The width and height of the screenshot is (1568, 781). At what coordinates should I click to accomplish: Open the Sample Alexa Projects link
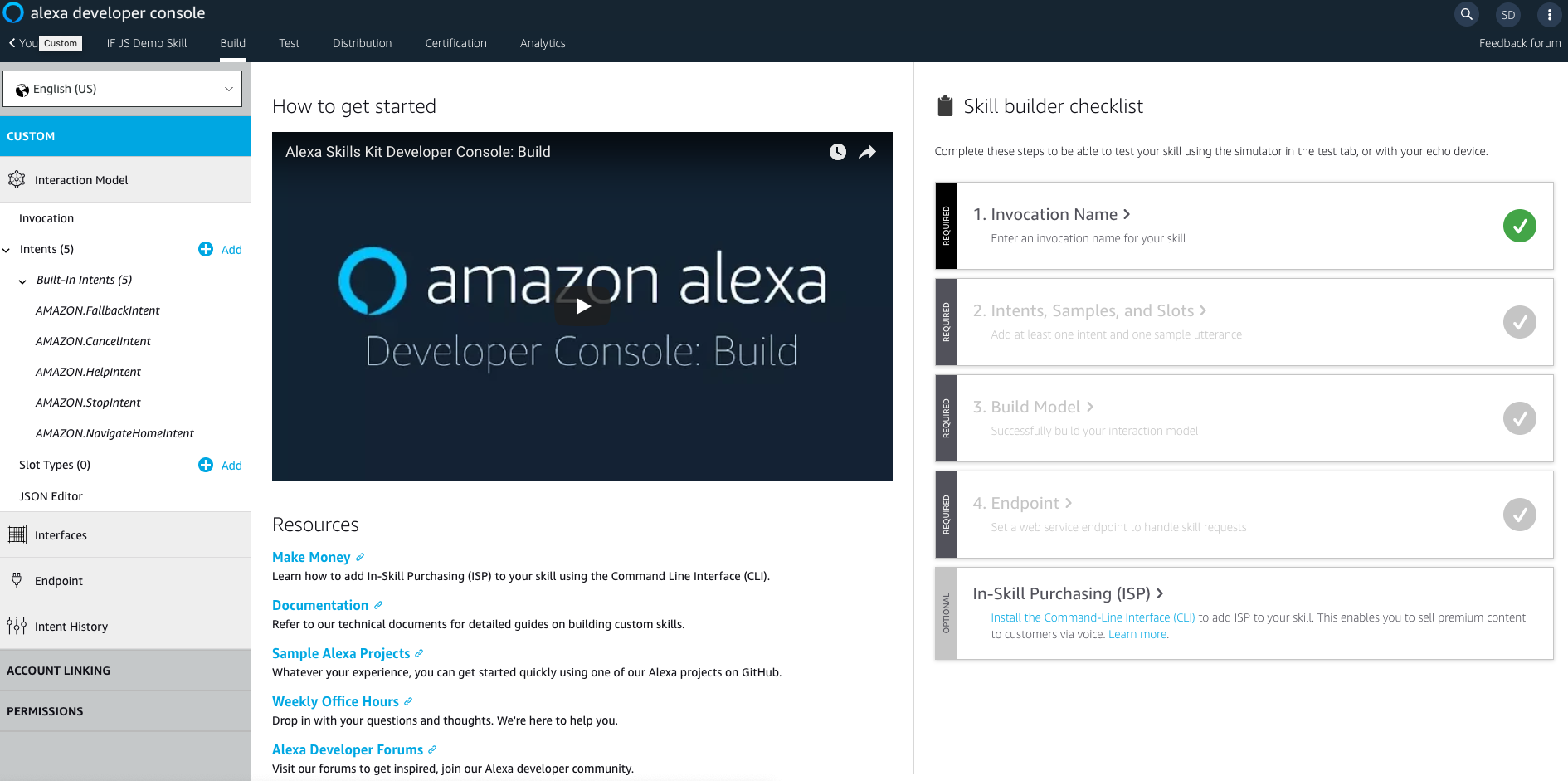pos(341,653)
